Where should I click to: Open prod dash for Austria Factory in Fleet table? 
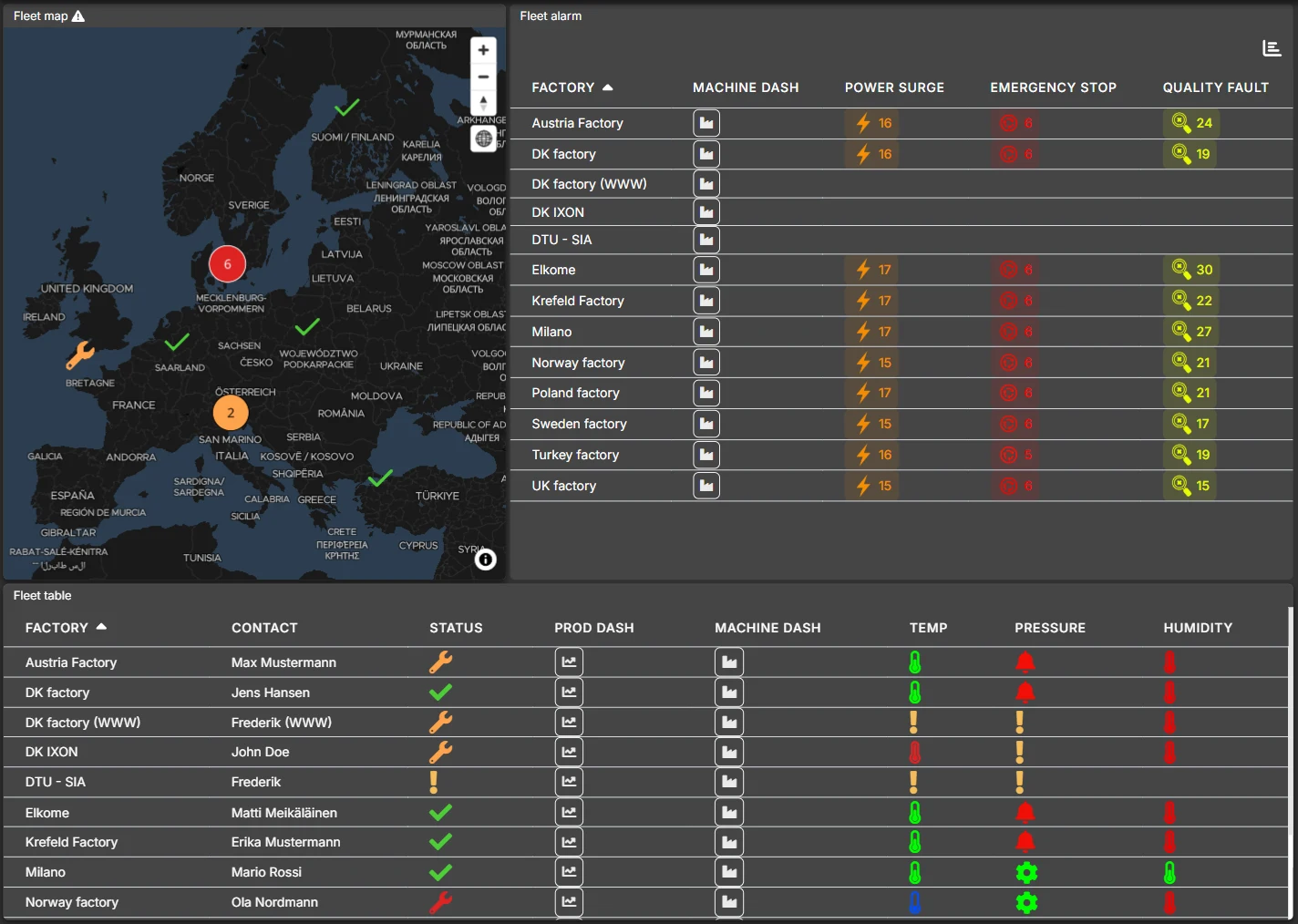(x=569, y=662)
